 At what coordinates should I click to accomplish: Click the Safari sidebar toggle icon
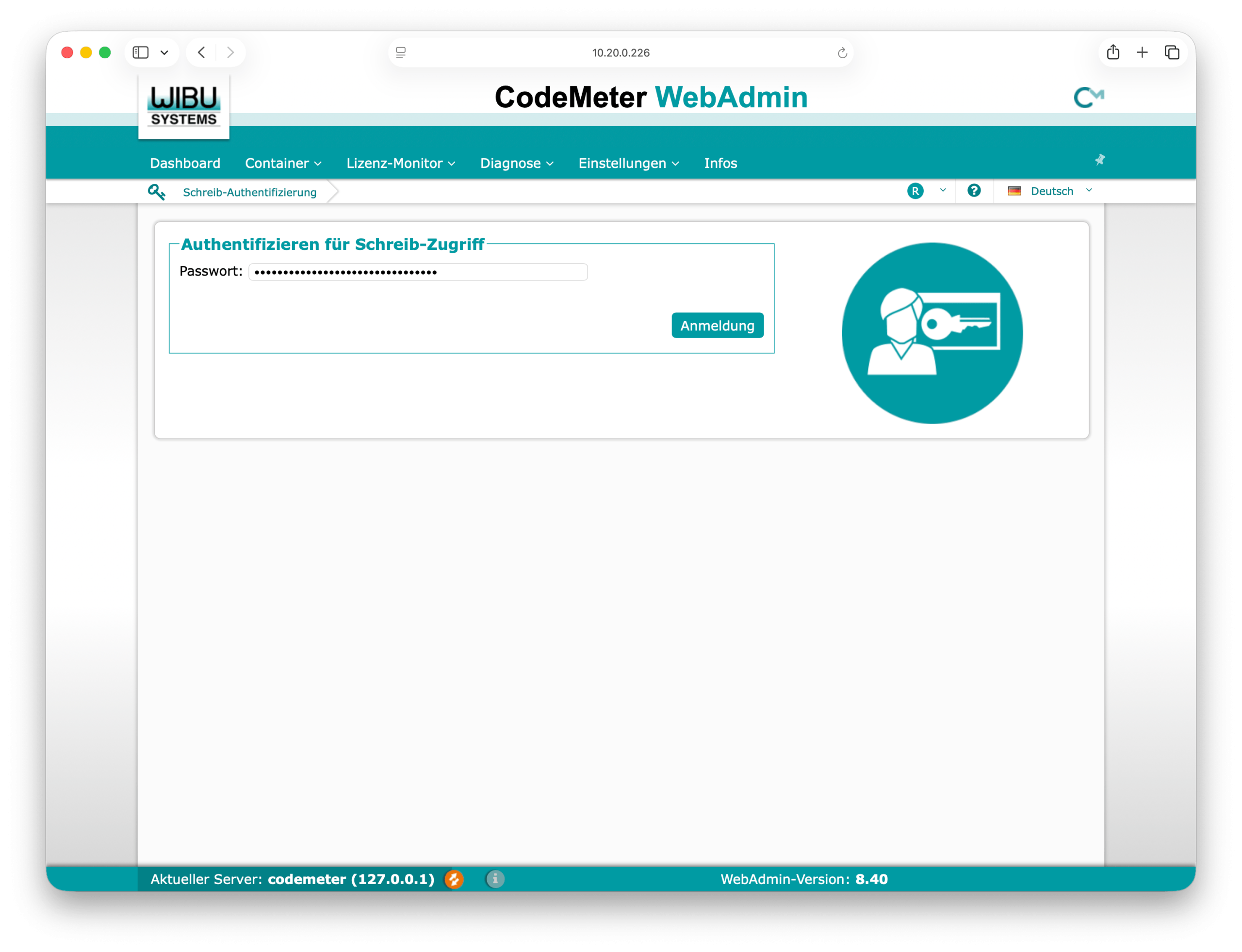(141, 53)
